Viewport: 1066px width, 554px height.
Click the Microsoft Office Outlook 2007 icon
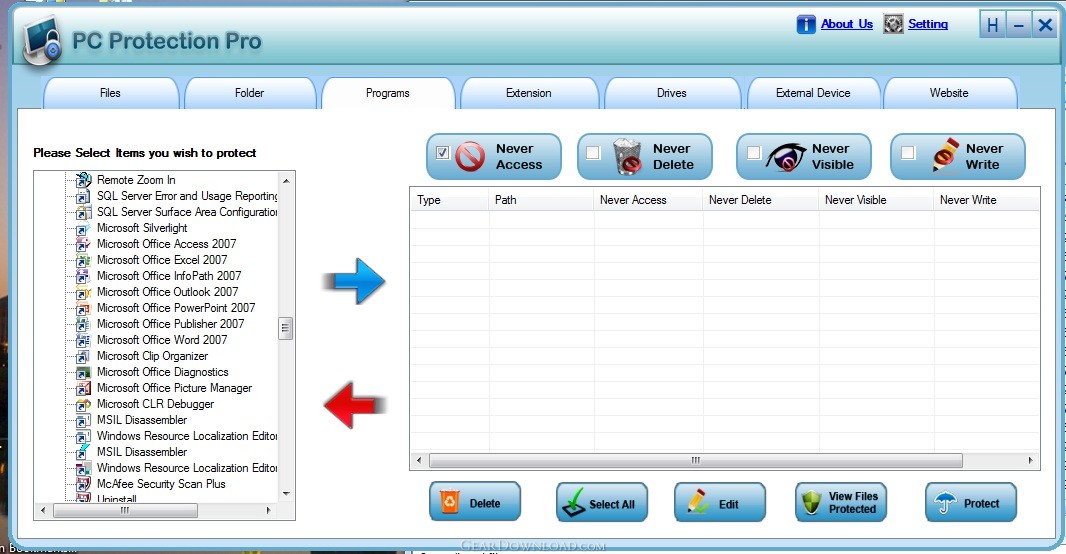pos(83,292)
